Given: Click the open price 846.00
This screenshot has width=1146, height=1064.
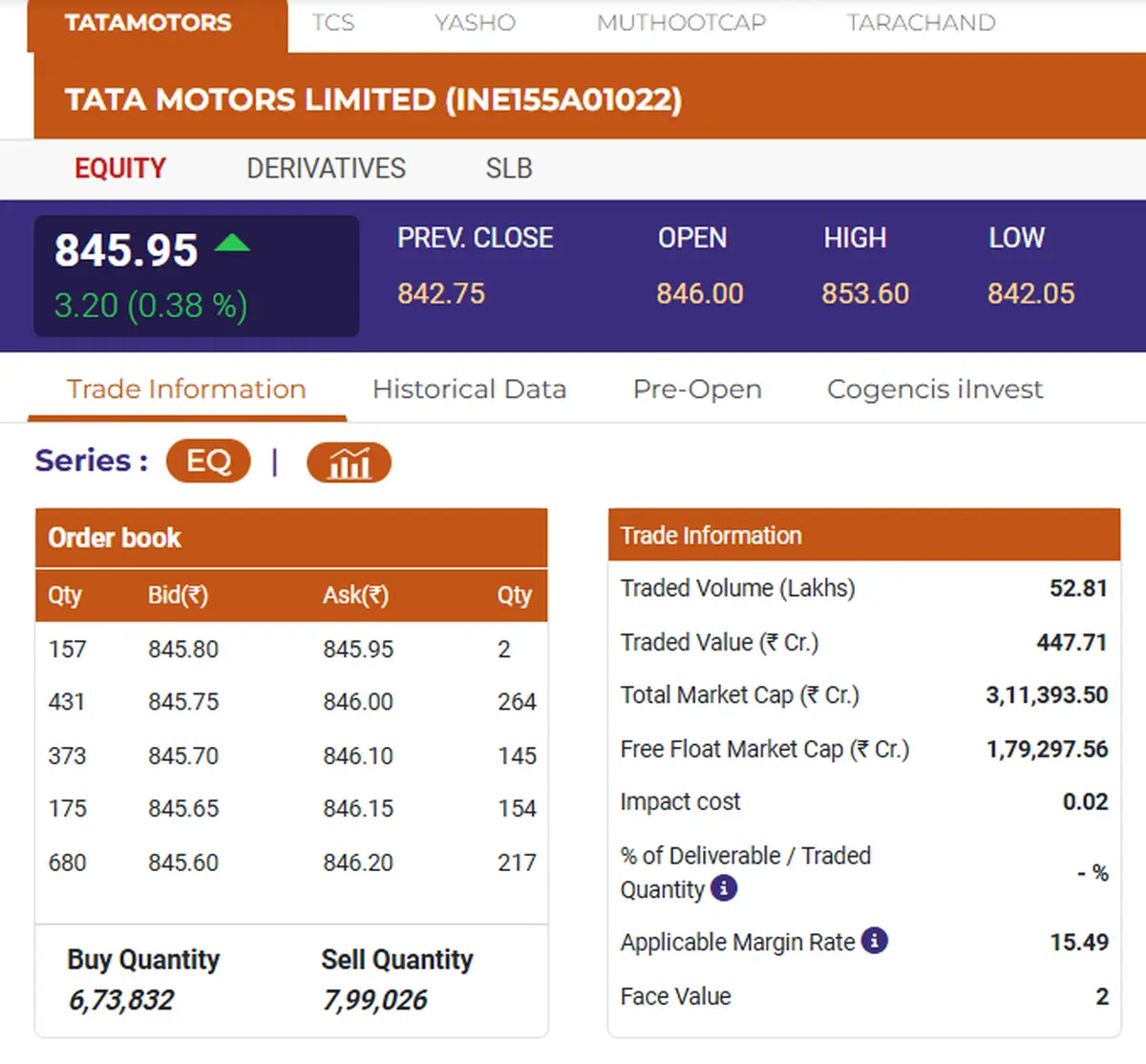Looking at the screenshot, I should (700, 294).
